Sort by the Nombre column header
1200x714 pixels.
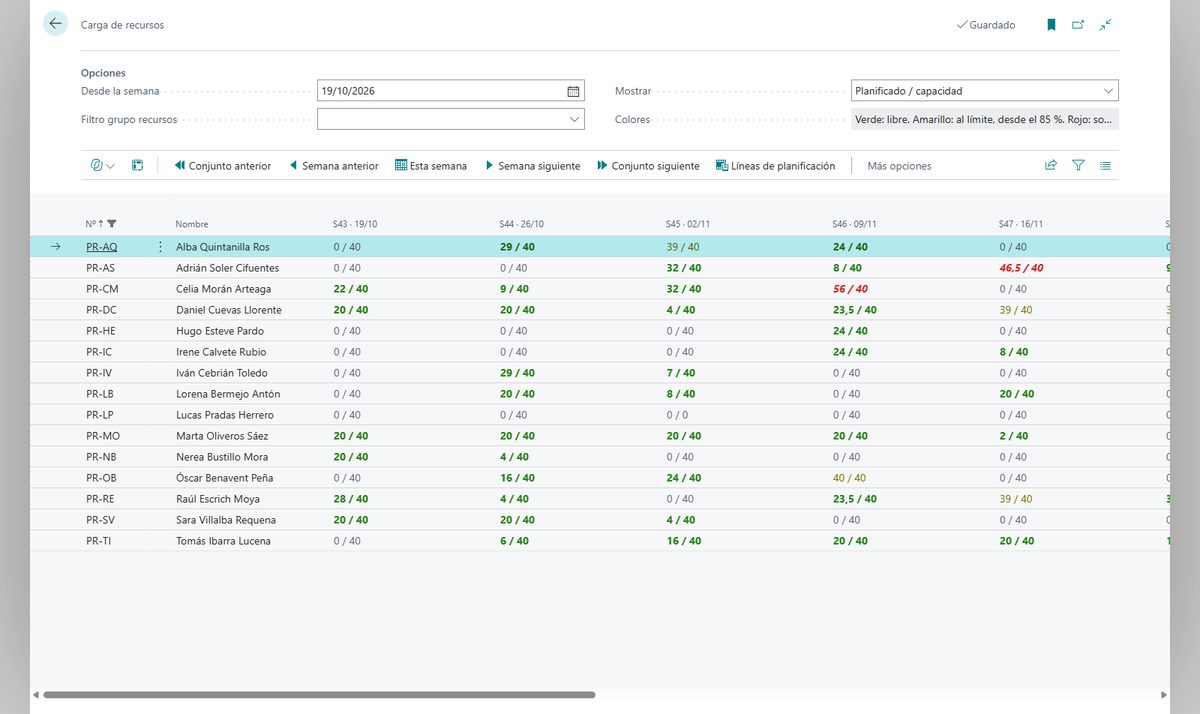pyautogui.click(x=192, y=224)
